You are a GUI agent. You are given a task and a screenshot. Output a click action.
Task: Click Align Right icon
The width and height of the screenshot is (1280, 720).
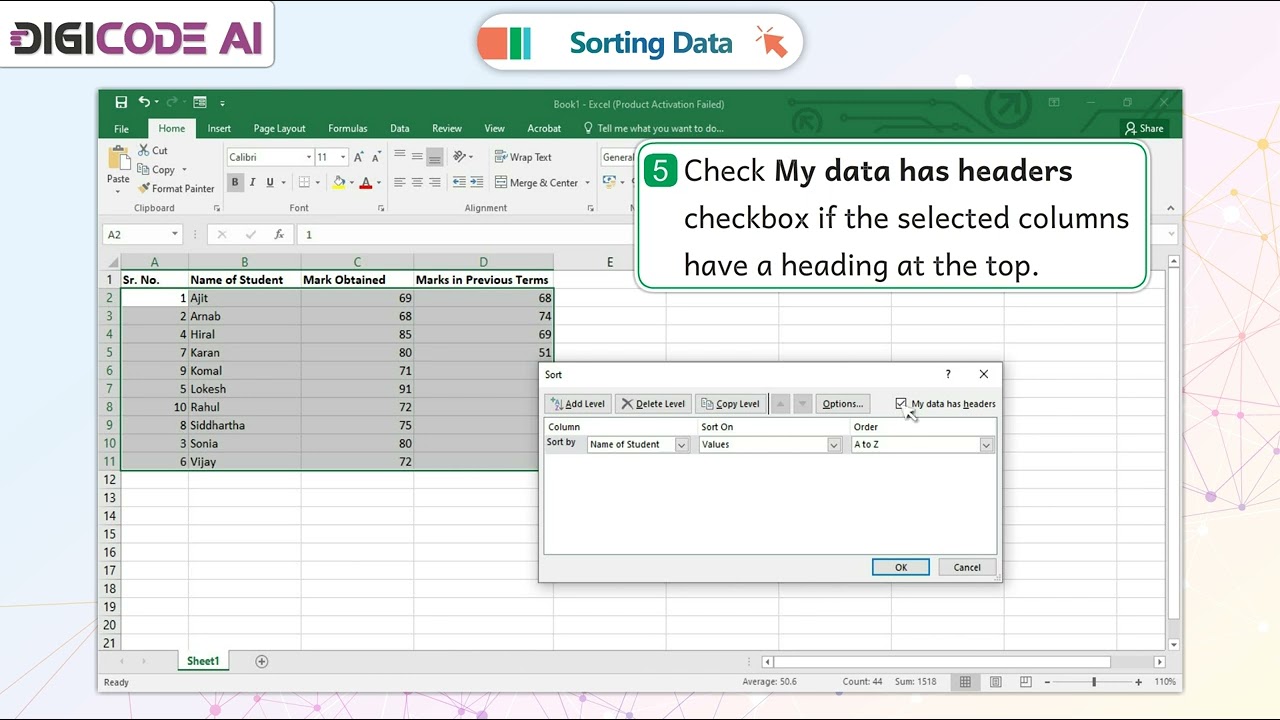click(434, 182)
